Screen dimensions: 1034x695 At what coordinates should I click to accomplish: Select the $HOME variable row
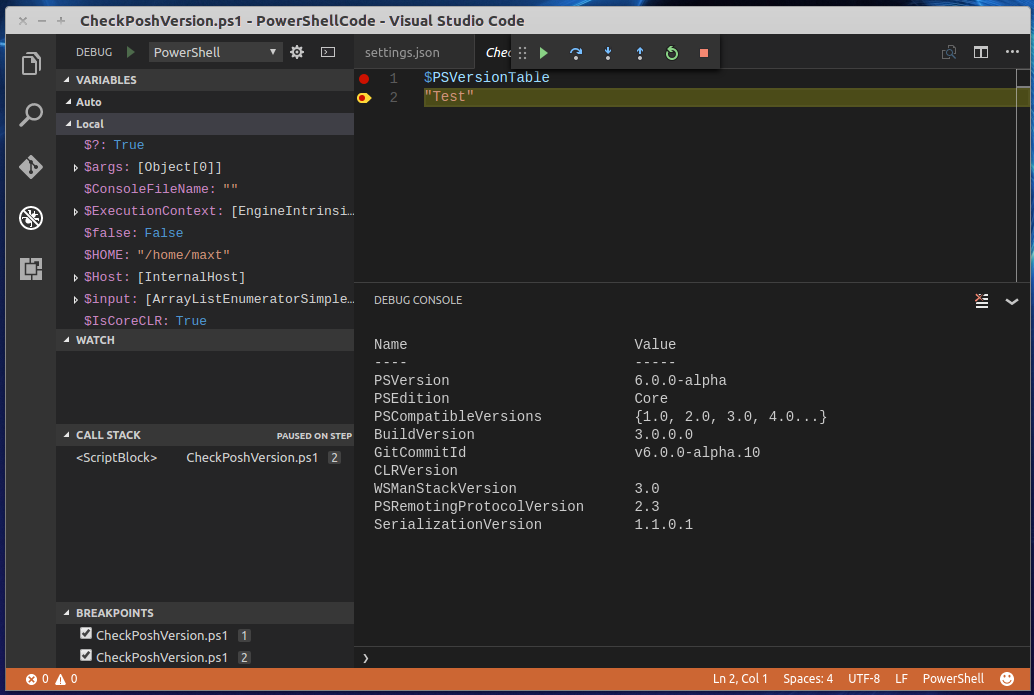tap(205, 255)
